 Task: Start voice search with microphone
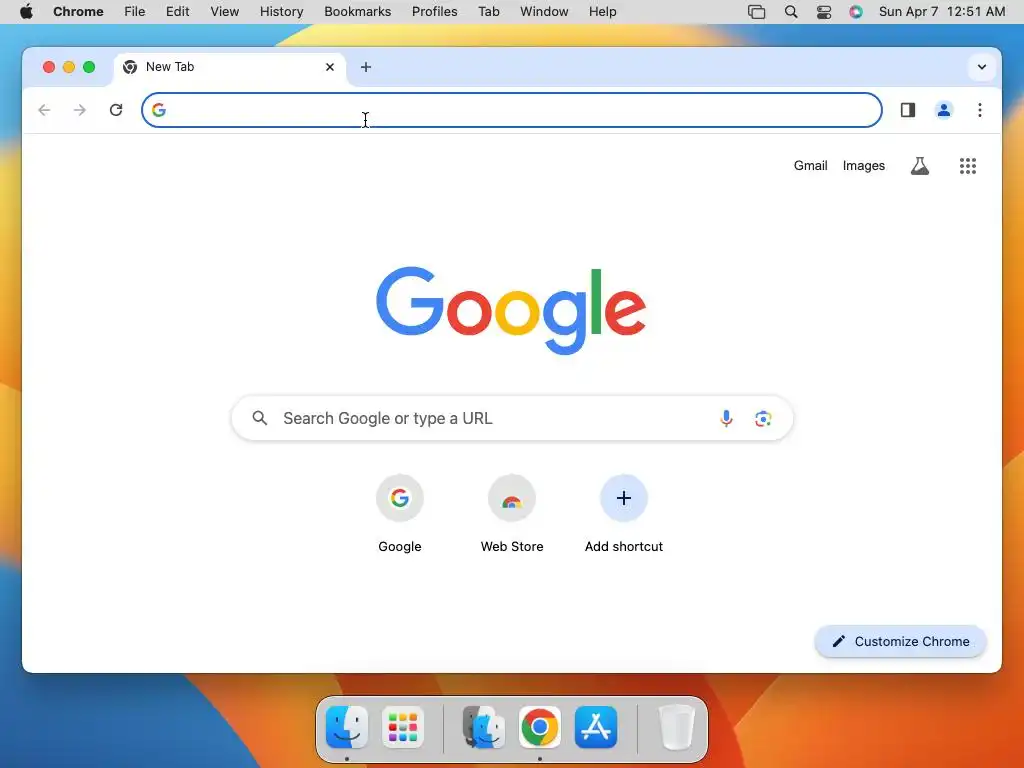726,418
